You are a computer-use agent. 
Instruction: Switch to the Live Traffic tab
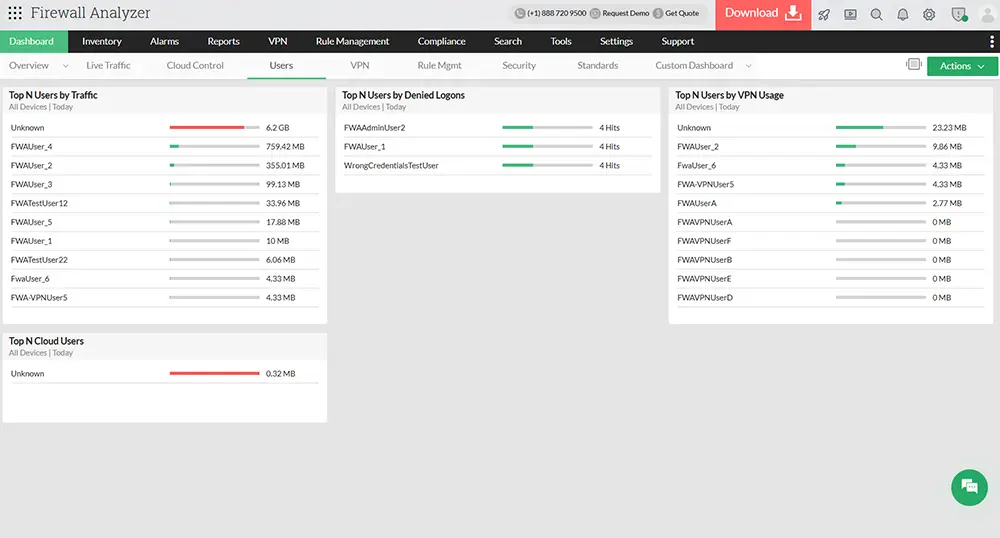pos(108,66)
